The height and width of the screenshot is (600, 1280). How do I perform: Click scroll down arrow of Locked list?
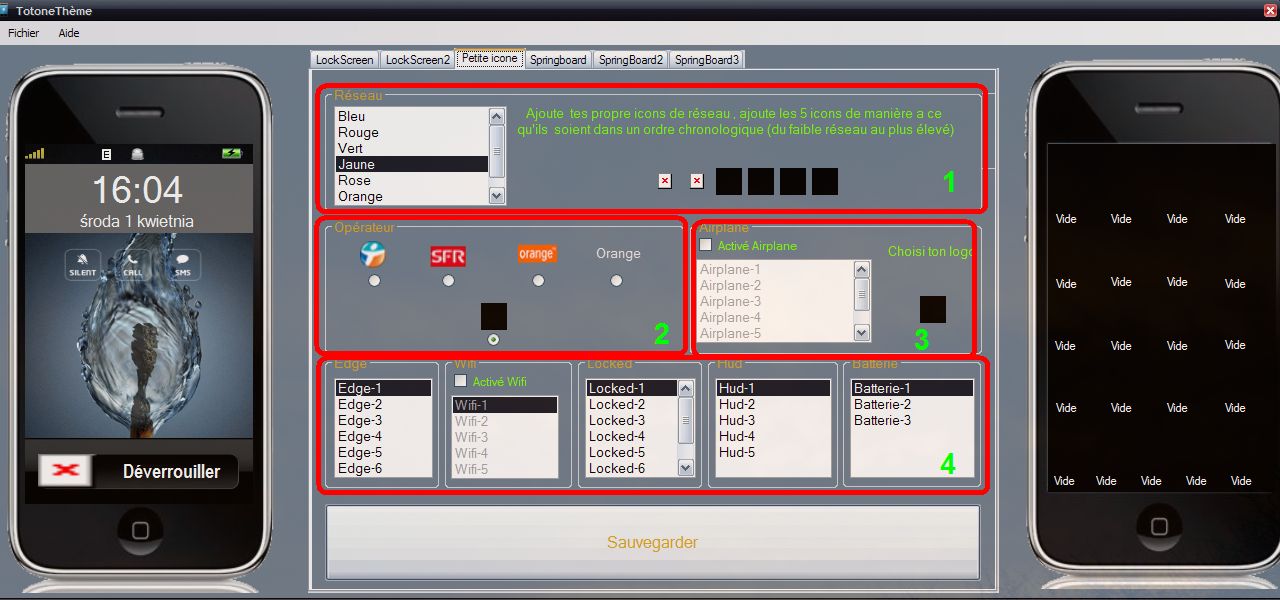[x=685, y=467]
